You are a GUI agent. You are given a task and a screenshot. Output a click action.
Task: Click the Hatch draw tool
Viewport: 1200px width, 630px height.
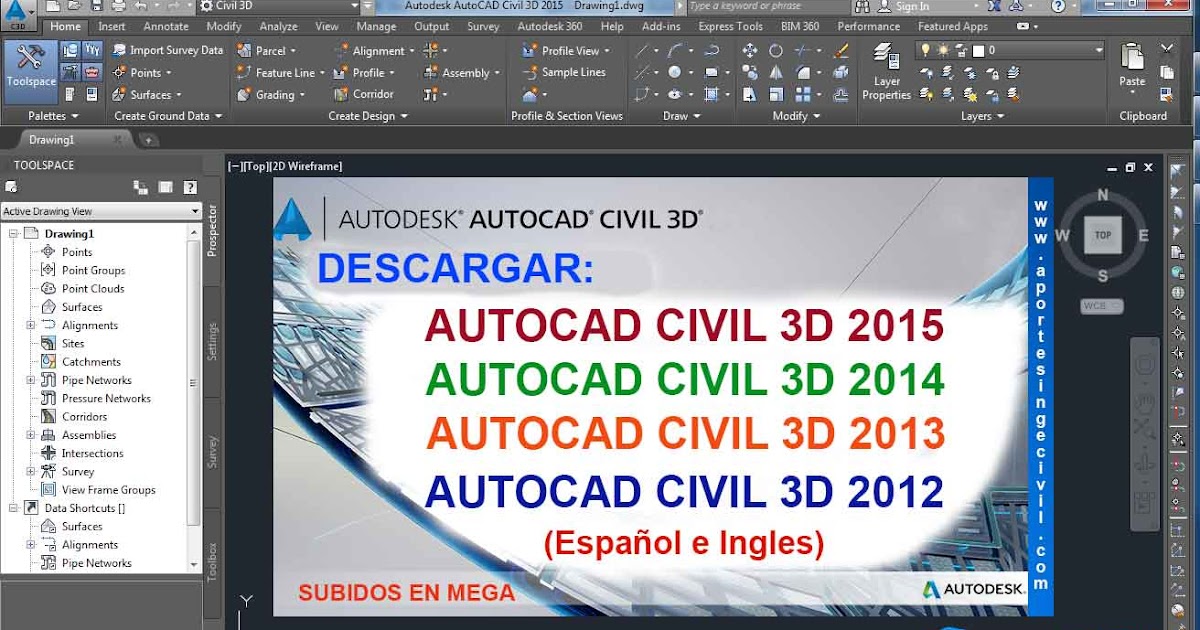coord(711,94)
